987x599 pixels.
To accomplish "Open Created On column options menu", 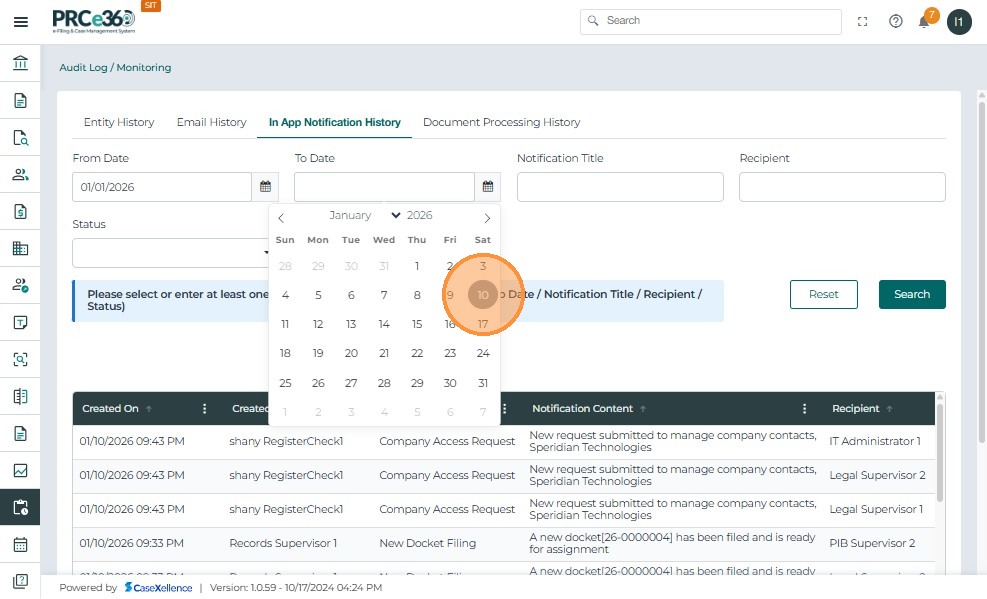I will pos(205,409).
